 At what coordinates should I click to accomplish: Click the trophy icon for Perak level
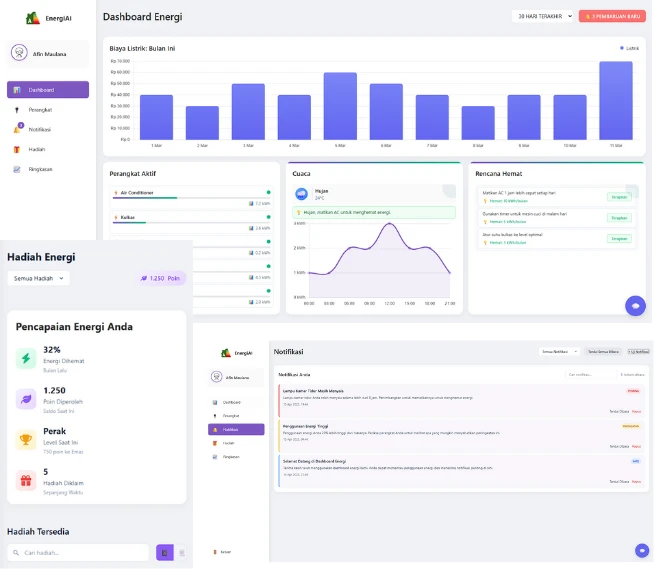click(26, 439)
